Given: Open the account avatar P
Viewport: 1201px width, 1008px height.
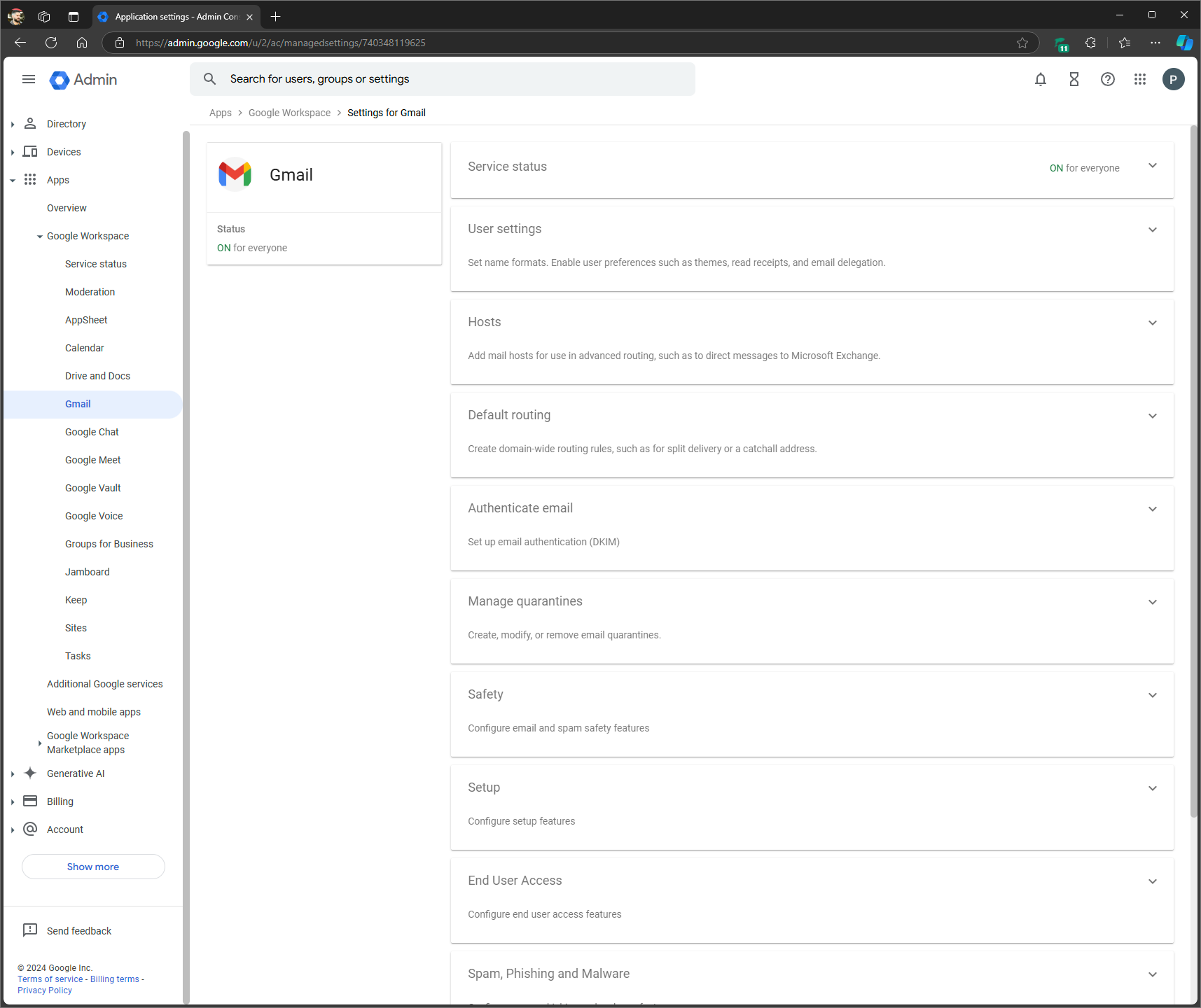Looking at the screenshot, I should (1174, 79).
